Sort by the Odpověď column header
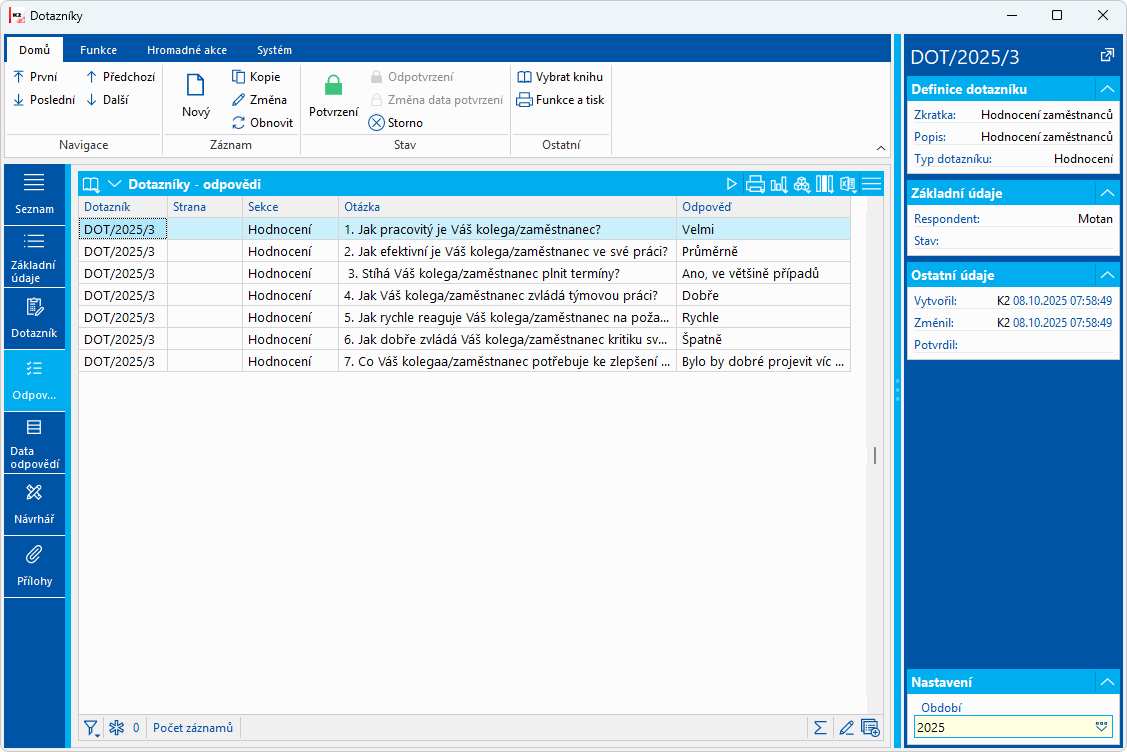The width and height of the screenshot is (1127, 752). coord(763,207)
